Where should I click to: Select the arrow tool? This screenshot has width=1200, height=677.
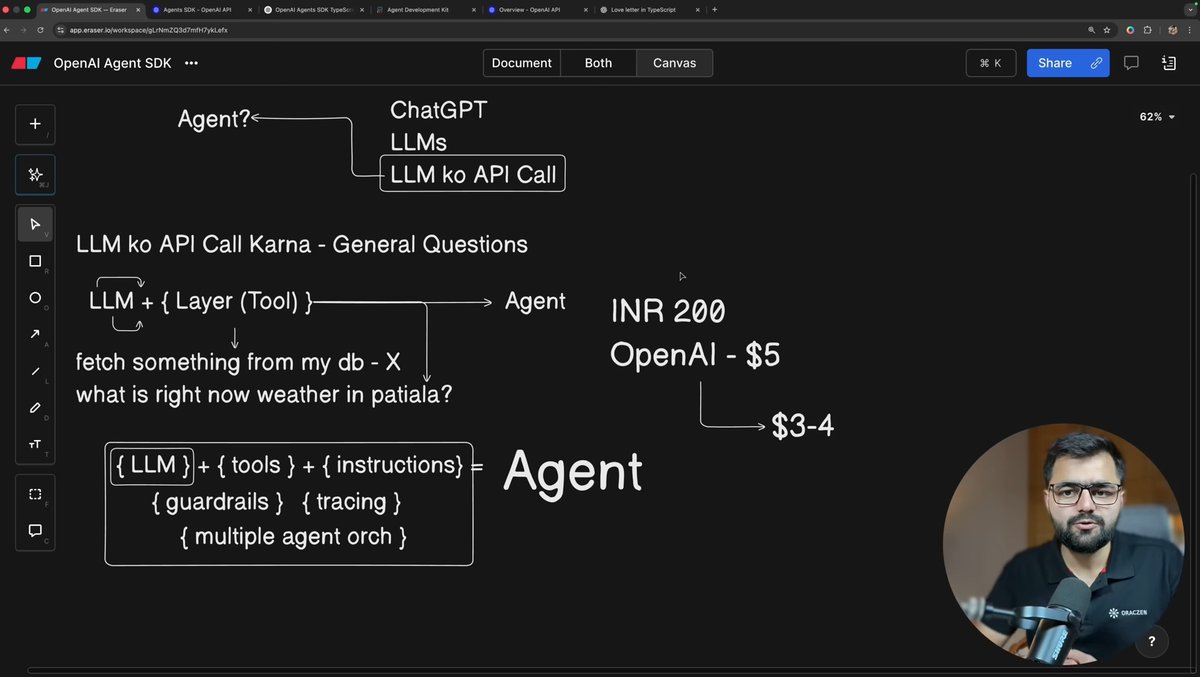35,334
